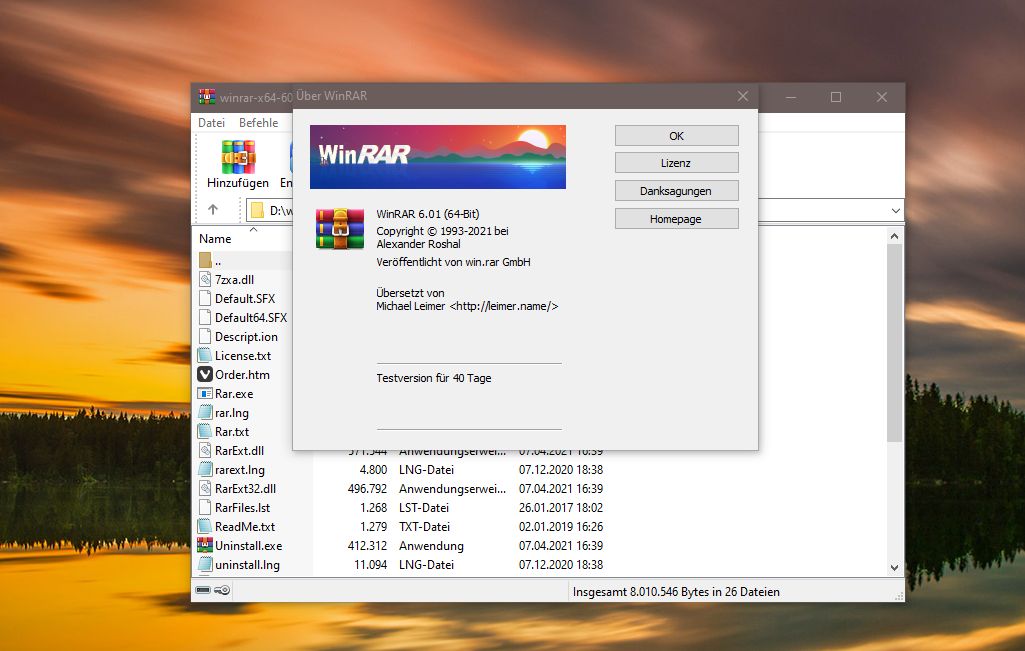This screenshot has height=651, width=1025.
Task: Select the rar.lng file icon
Action: pos(205,412)
